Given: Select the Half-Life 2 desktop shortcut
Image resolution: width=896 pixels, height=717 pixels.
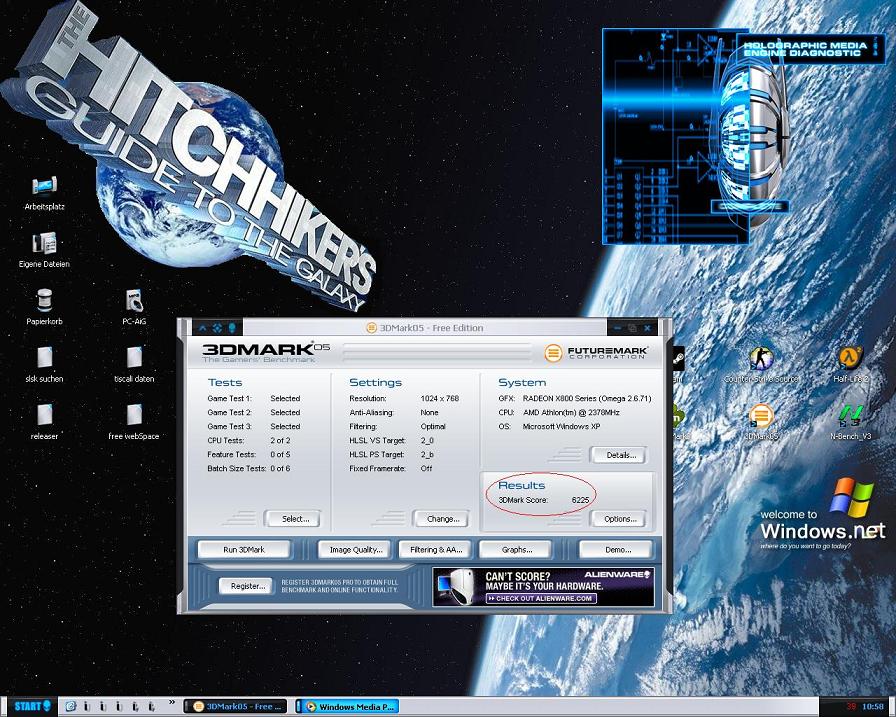Looking at the screenshot, I should [x=850, y=364].
